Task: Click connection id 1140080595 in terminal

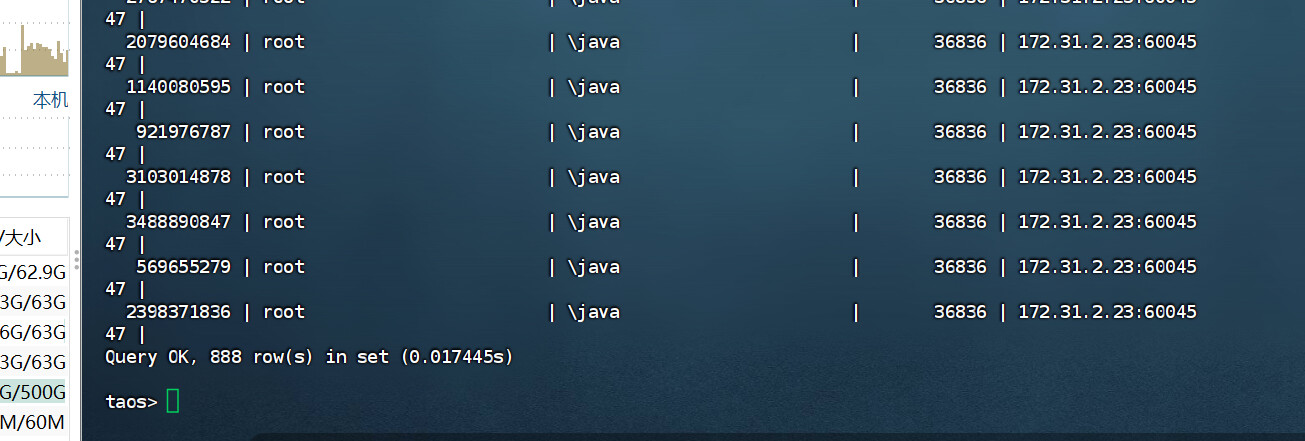Action: [x=178, y=87]
